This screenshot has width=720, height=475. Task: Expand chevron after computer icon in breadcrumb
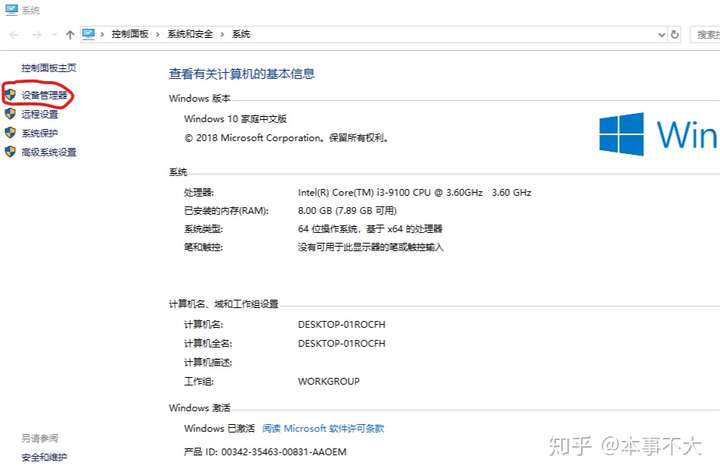(x=102, y=34)
